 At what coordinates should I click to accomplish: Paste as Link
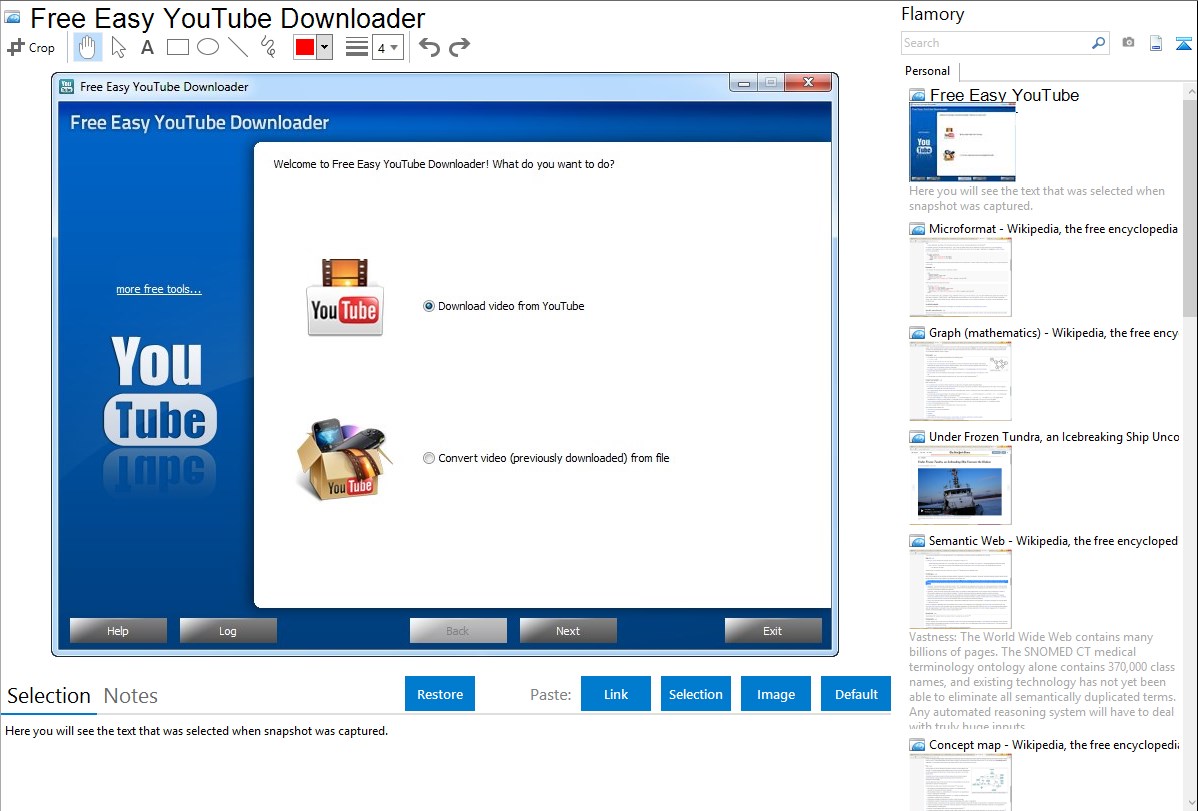pyautogui.click(x=616, y=694)
